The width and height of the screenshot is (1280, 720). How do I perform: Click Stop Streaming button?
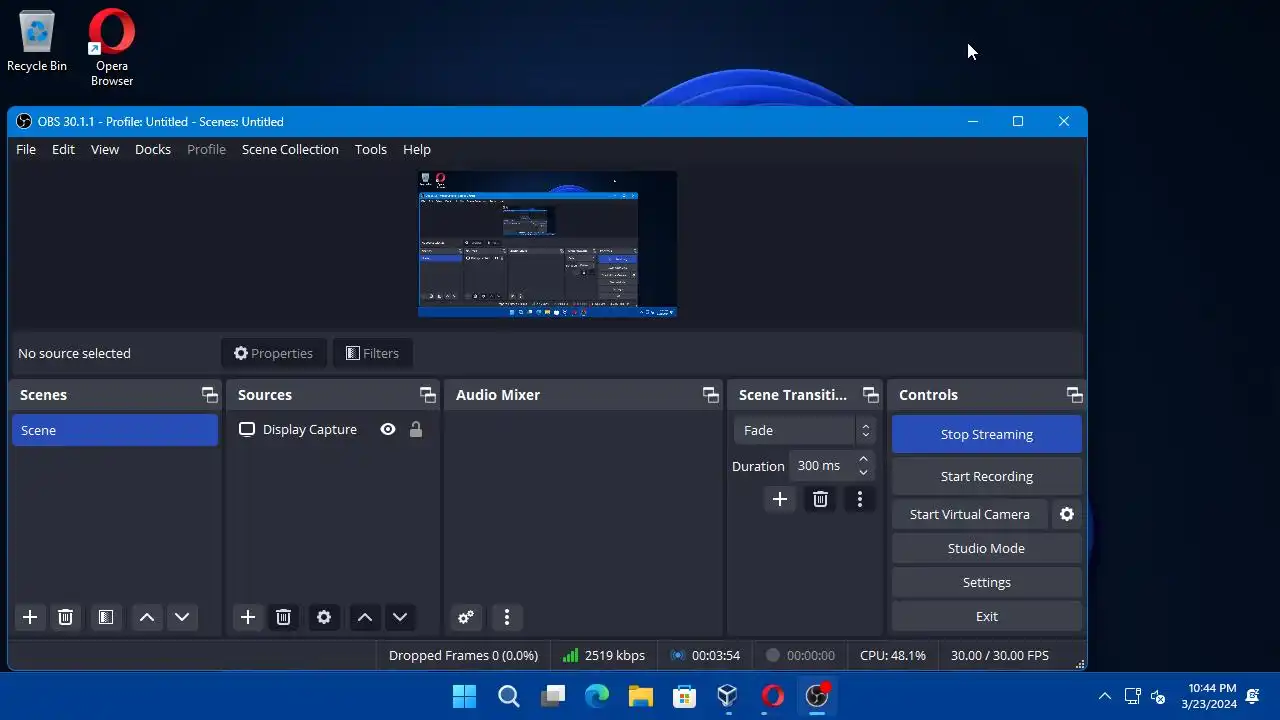(987, 434)
